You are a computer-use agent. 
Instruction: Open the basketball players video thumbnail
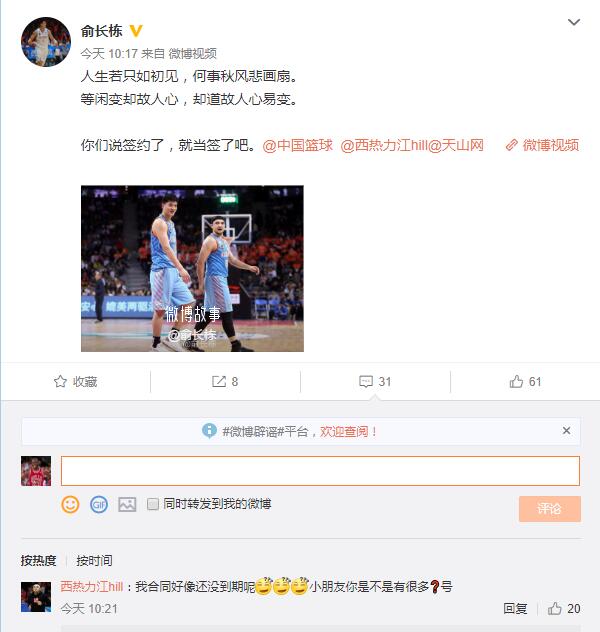pyautogui.click(x=192, y=268)
